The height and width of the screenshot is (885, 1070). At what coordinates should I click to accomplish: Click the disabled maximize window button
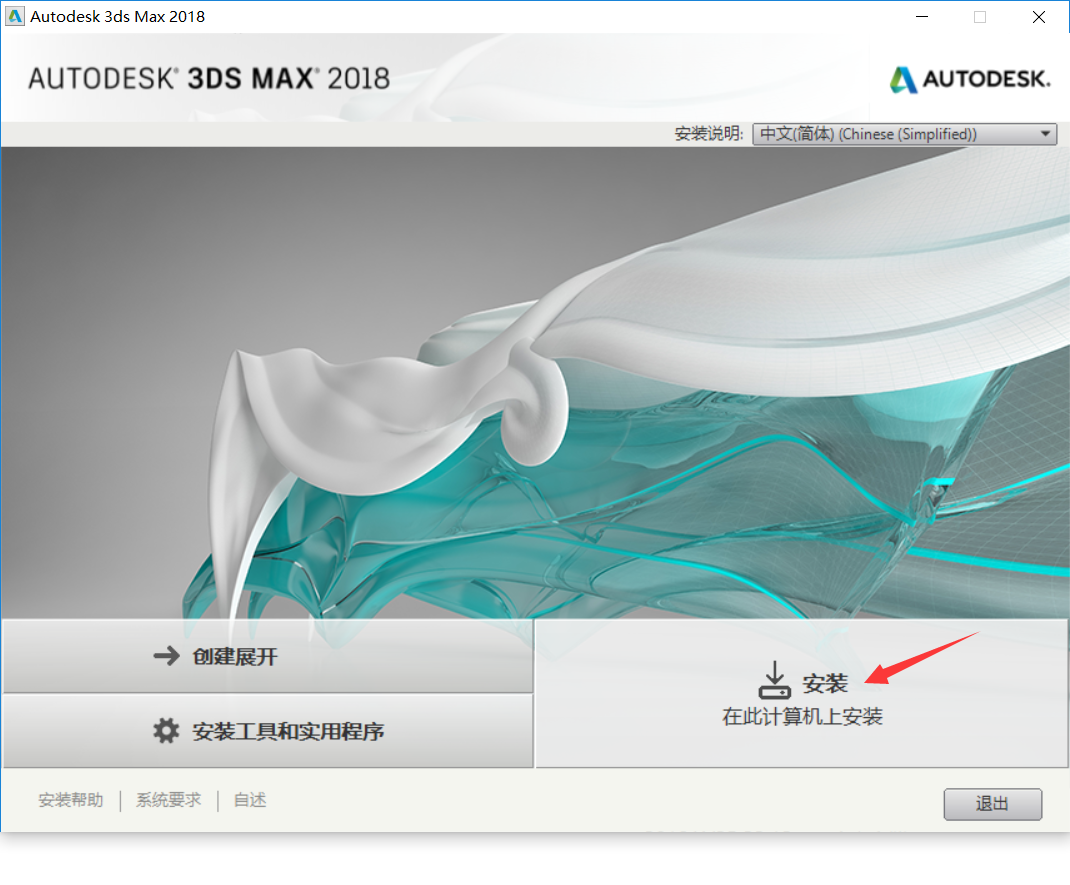tap(980, 16)
